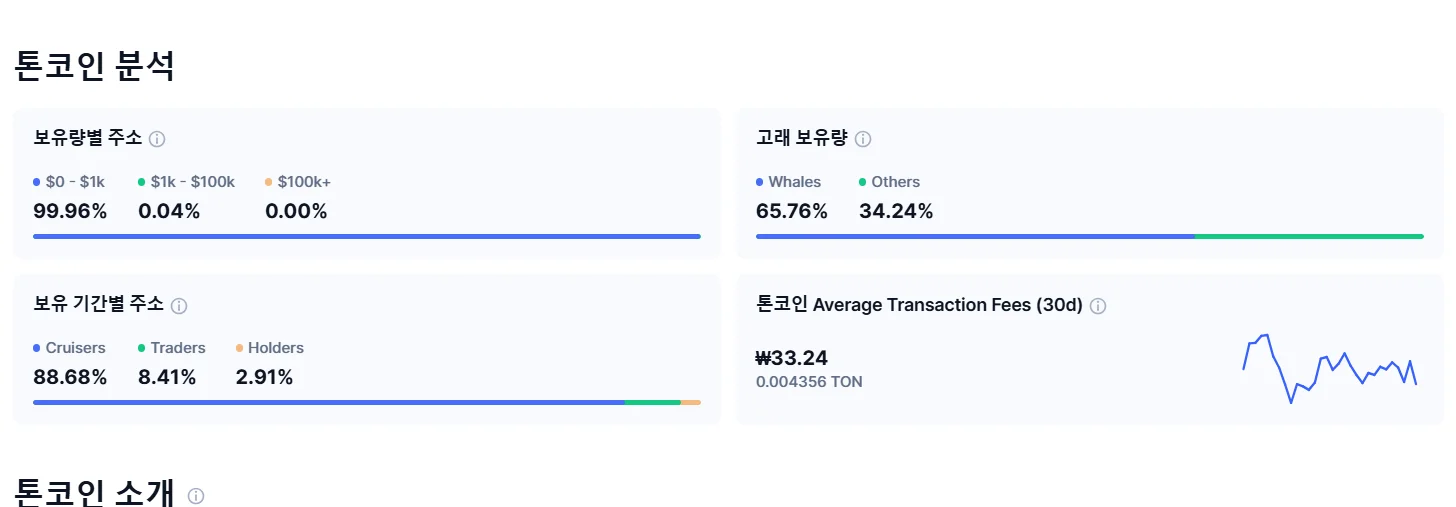
Task: Click the Others legend label
Action: point(895,182)
